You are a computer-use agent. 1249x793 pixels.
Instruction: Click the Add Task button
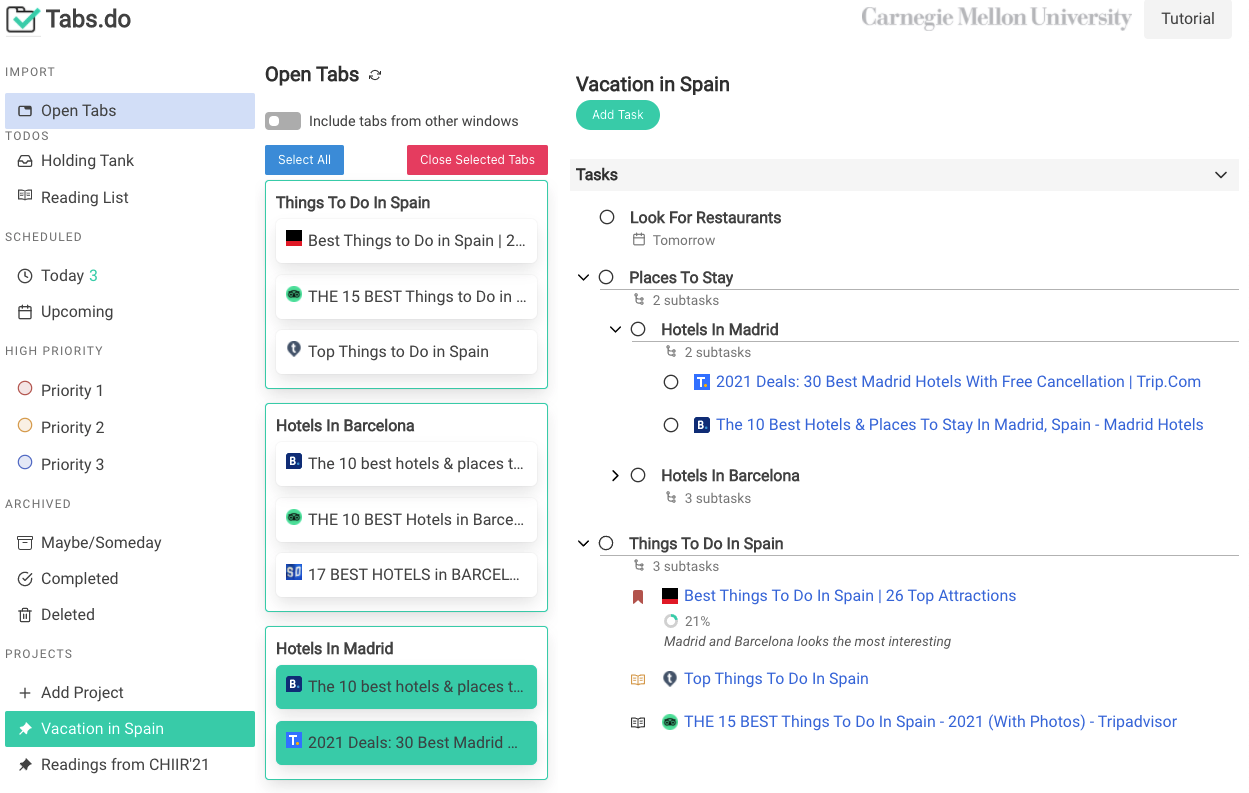click(x=617, y=115)
